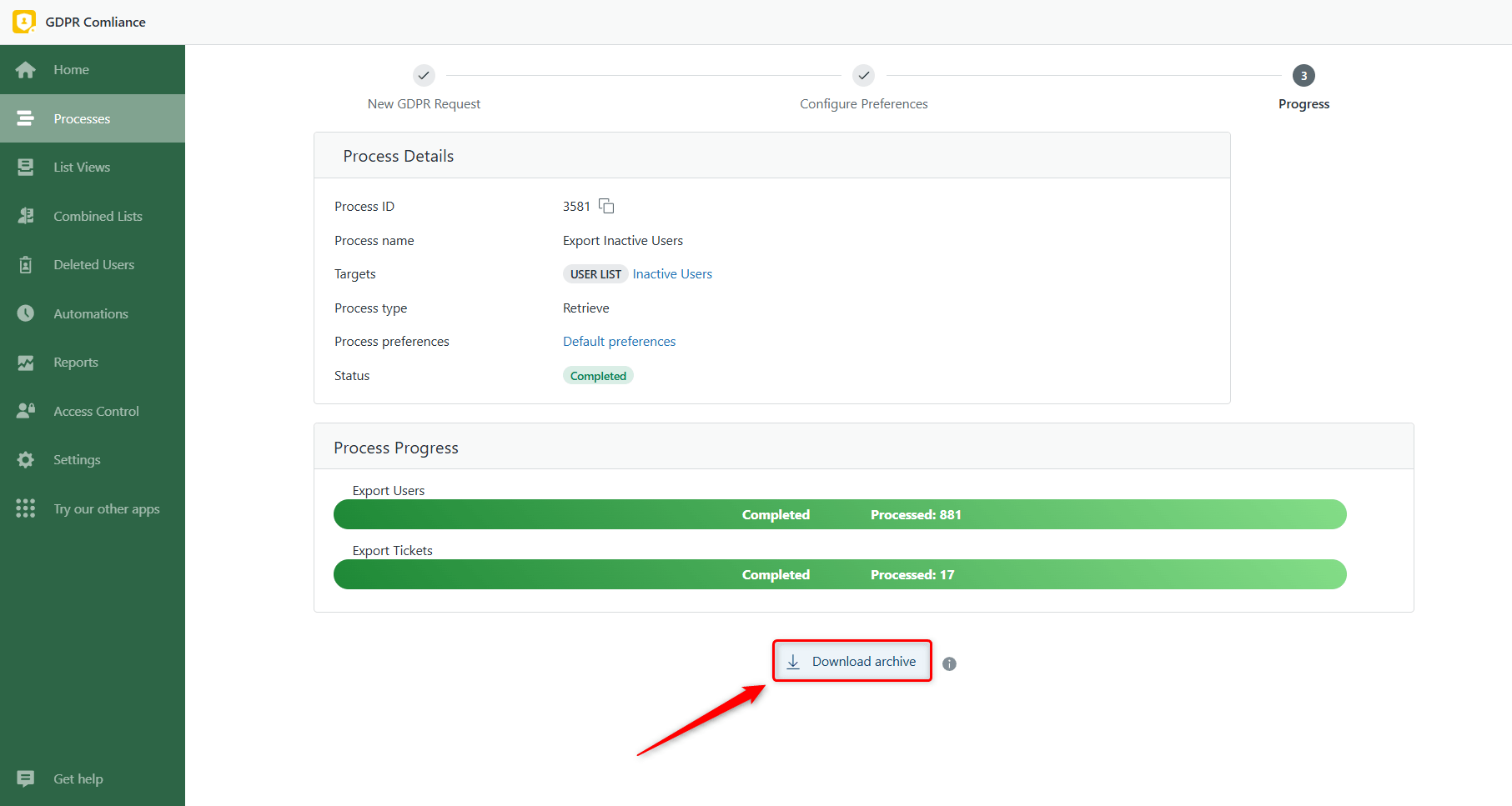The height and width of the screenshot is (806, 1512).
Task: Select Try our other apps
Action: (93, 508)
